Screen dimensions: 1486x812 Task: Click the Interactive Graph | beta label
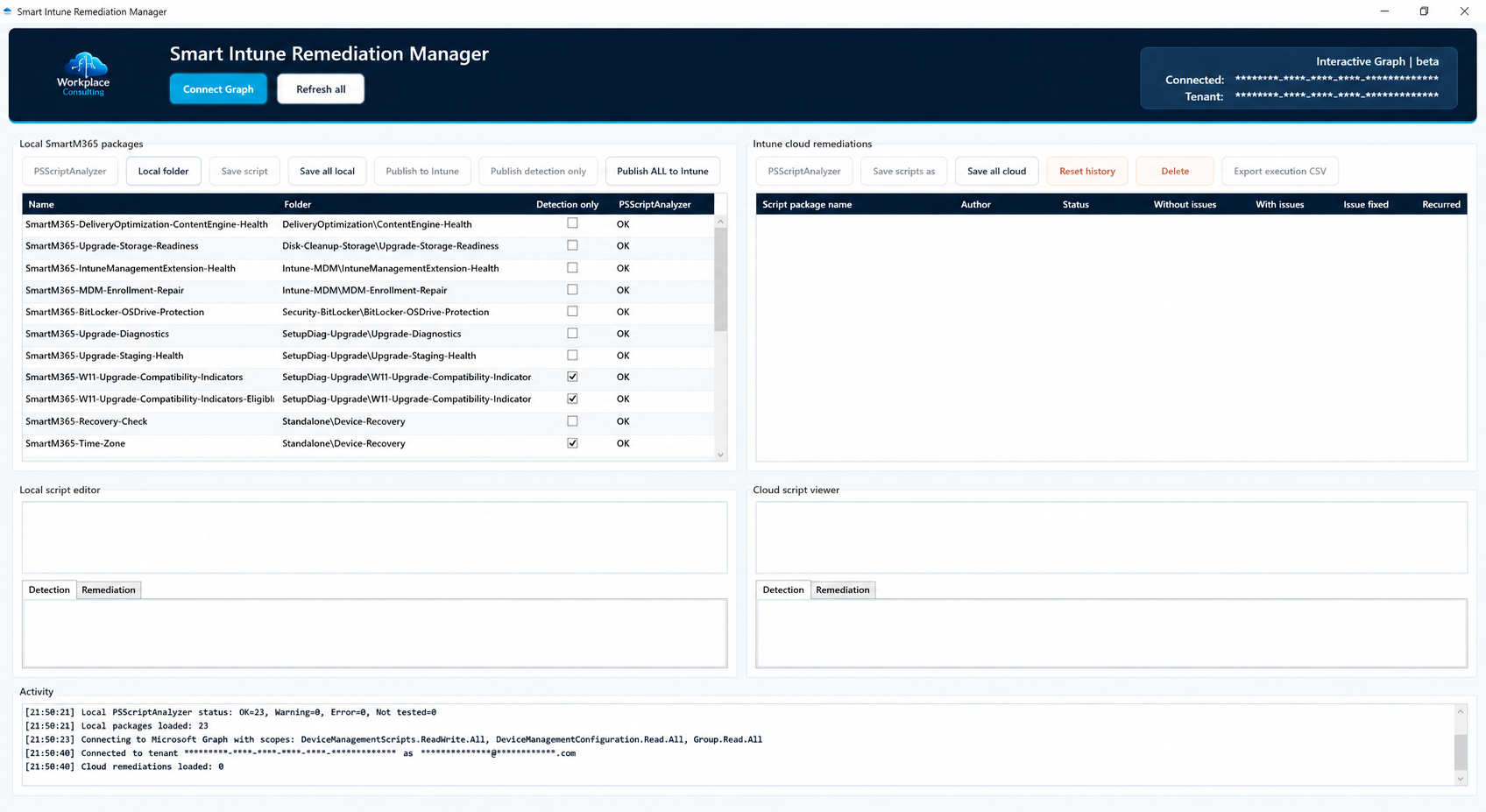(1377, 61)
